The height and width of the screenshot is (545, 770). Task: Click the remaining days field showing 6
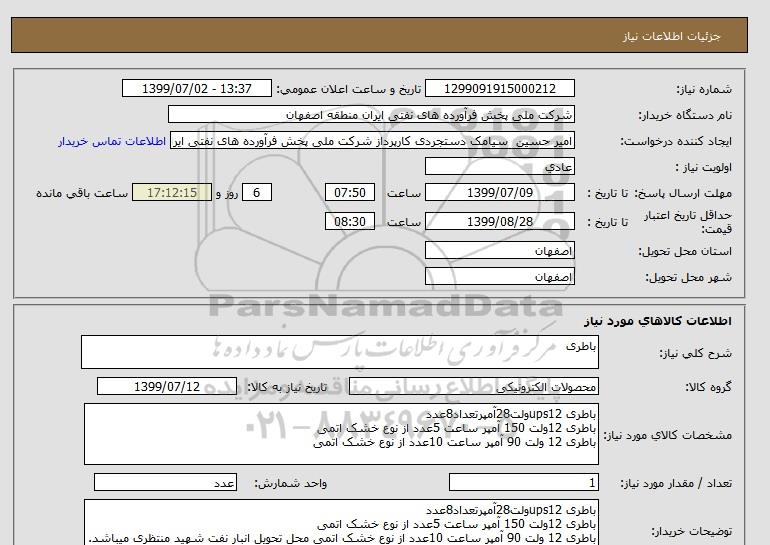pyautogui.click(x=256, y=192)
